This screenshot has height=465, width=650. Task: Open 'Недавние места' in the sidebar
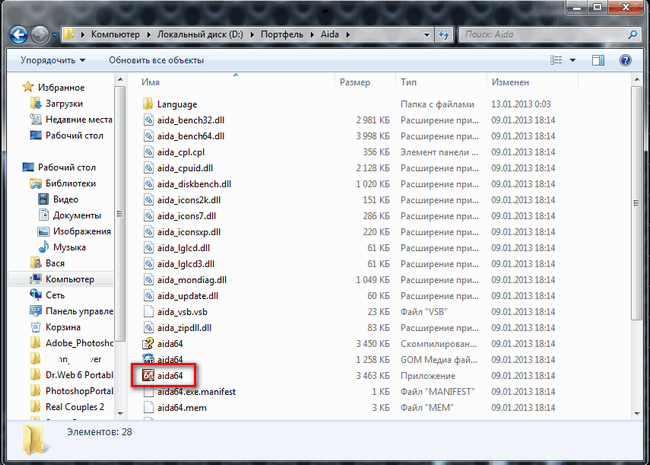[79, 120]
